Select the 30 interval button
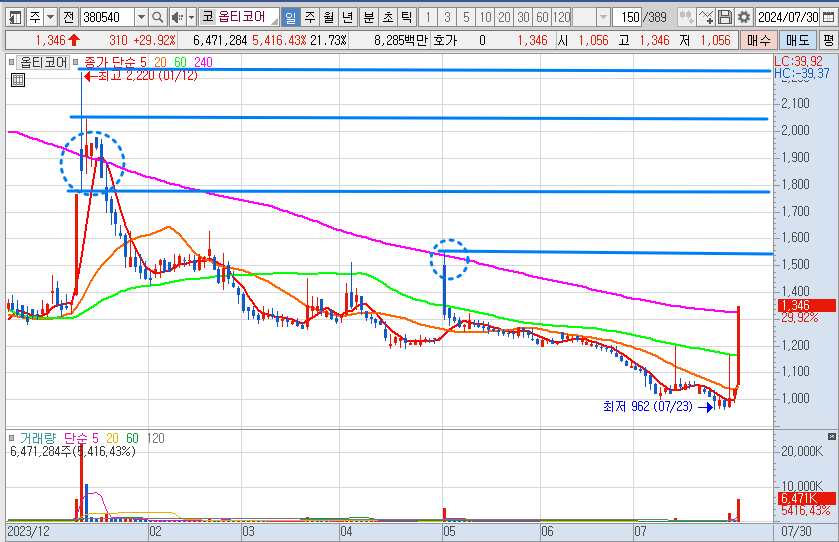 tap(524, 18)
